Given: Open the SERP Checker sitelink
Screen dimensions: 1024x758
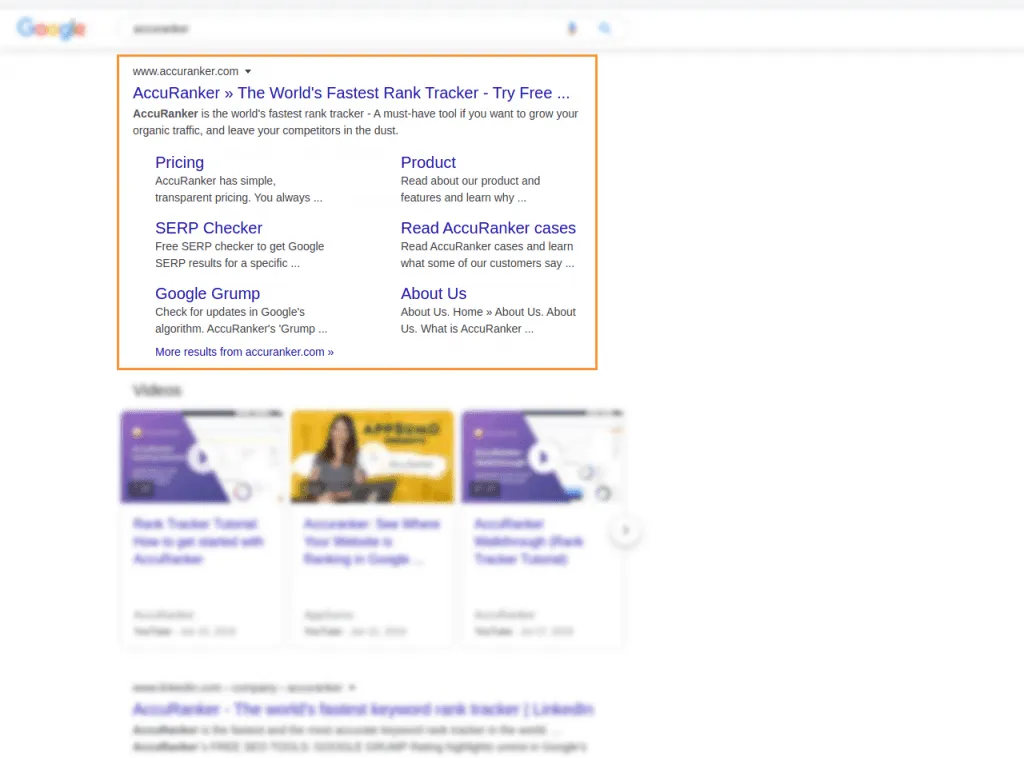Looking at the screenshot, I should coord(208,228).
